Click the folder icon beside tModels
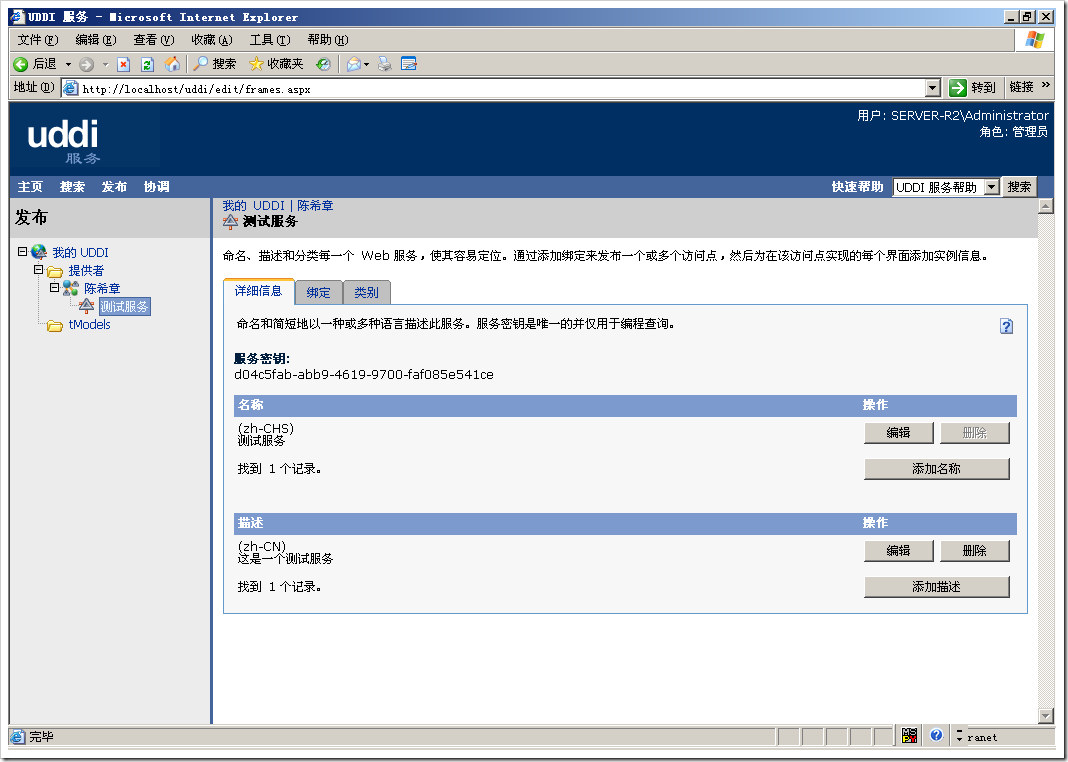 (55, 326)
